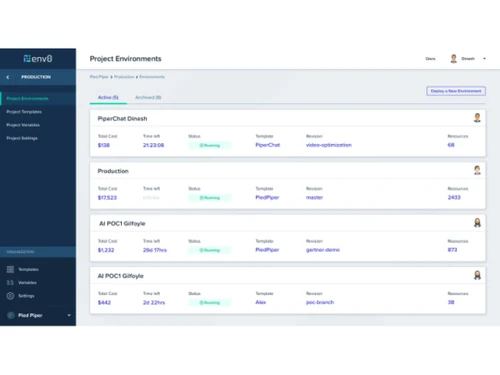Open the PiperChat Dinesh environment title

(x=122, y=119)
